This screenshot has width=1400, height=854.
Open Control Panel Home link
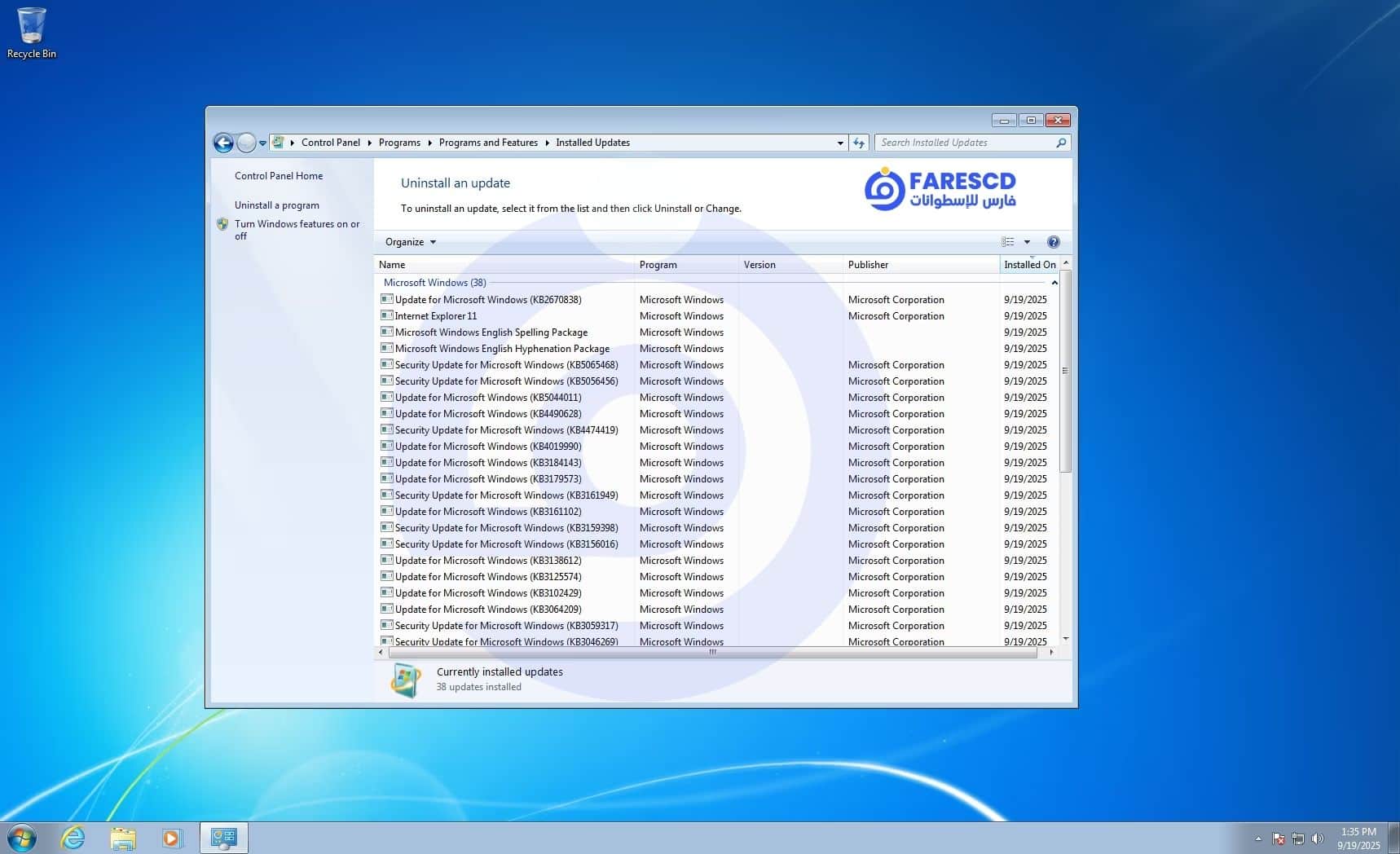click(279, 175)
